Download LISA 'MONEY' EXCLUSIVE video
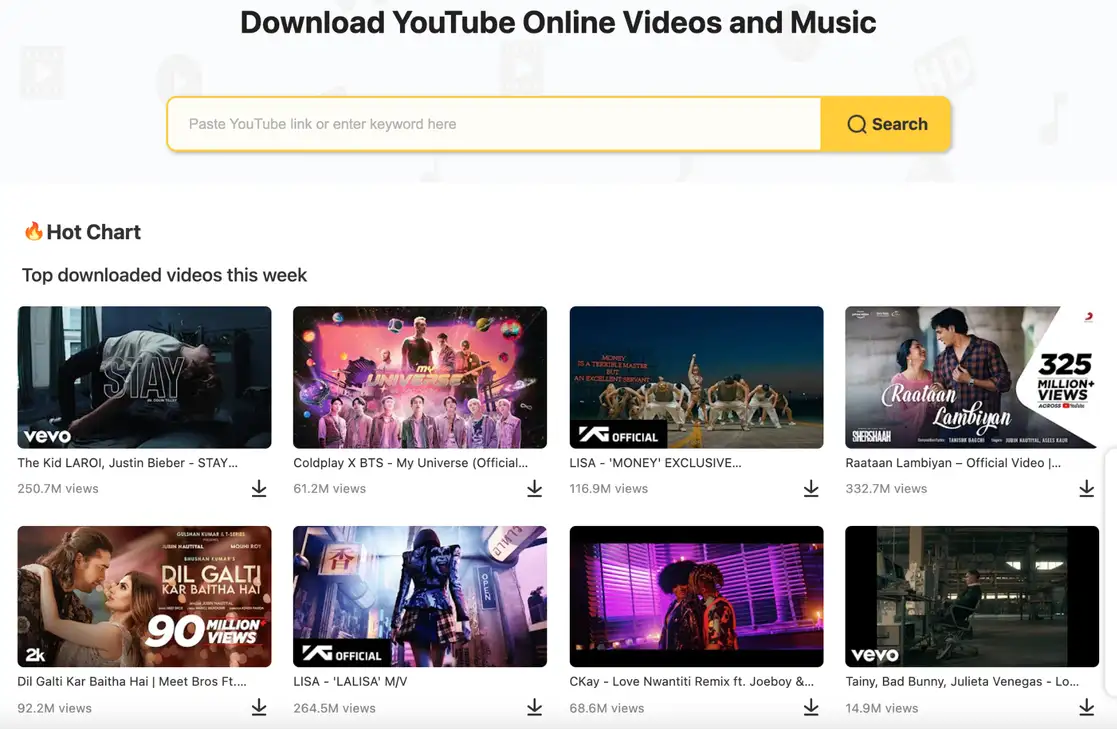The height and width of the screenshot is (729, 1117). [x=811, y=489]
